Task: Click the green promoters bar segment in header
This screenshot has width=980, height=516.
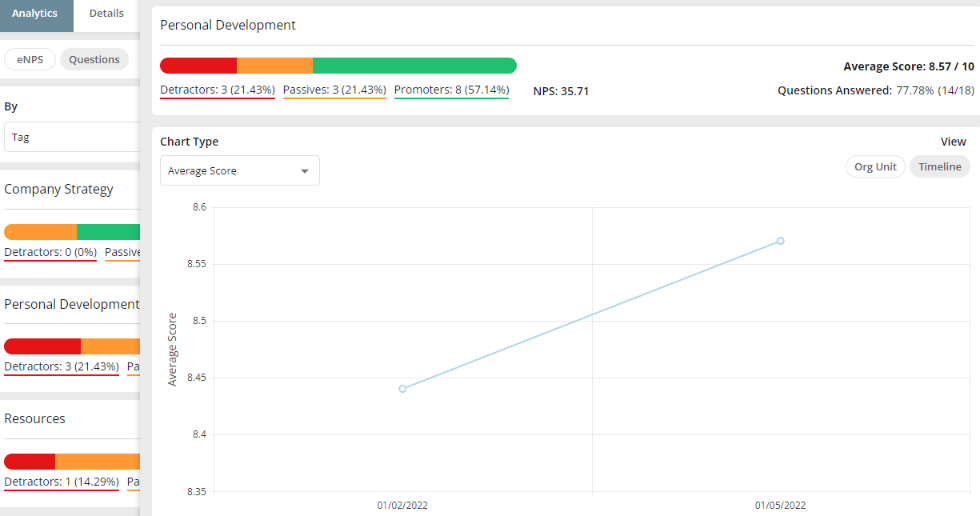Action: coord(414,66)
